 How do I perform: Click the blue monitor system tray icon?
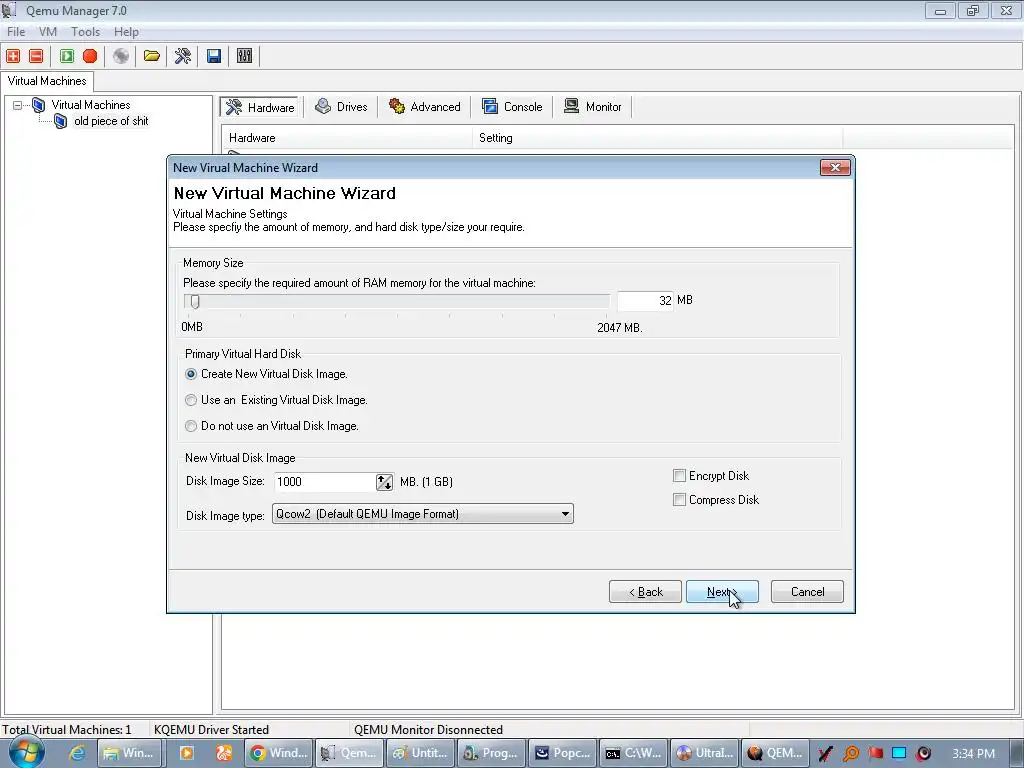point(899,753)
